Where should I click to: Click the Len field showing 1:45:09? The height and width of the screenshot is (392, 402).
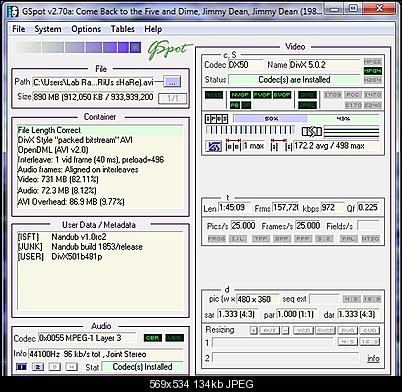tap(234, 208)
